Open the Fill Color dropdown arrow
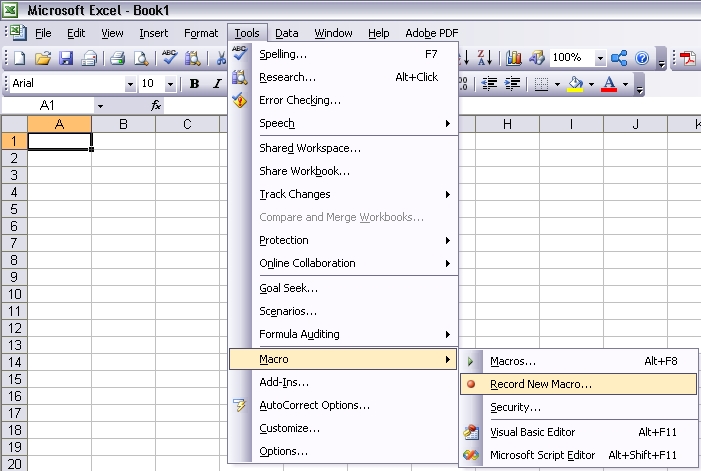701x471 pixels. click(591, 84)
